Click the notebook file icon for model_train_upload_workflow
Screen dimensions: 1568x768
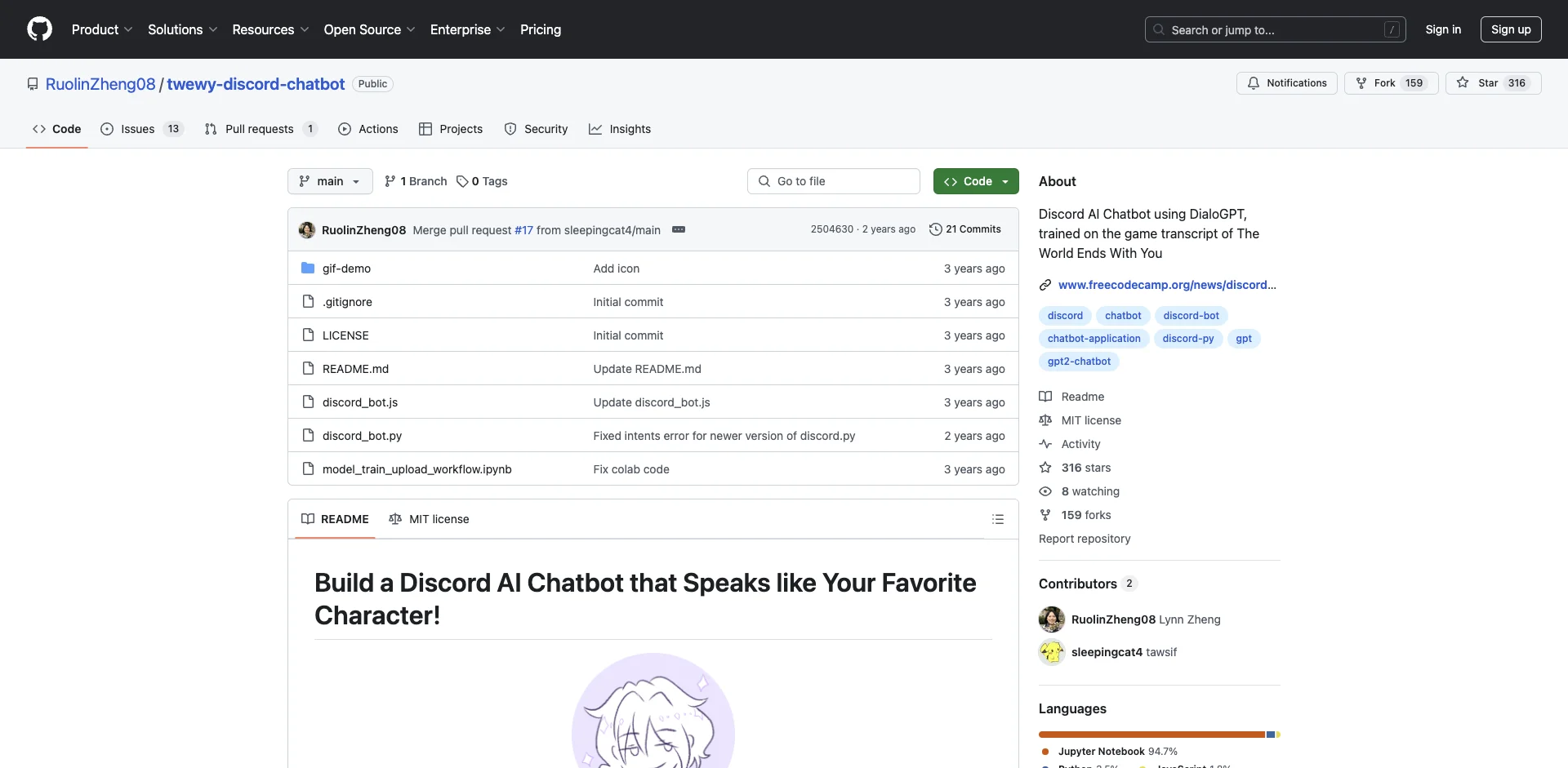pos(308,468)
